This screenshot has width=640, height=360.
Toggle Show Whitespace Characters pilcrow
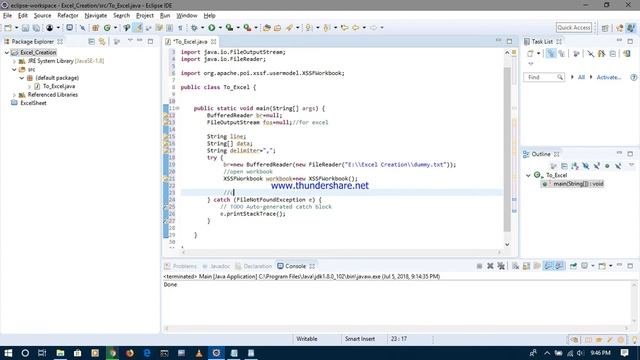pyautogui.click(x=180, y=28)
